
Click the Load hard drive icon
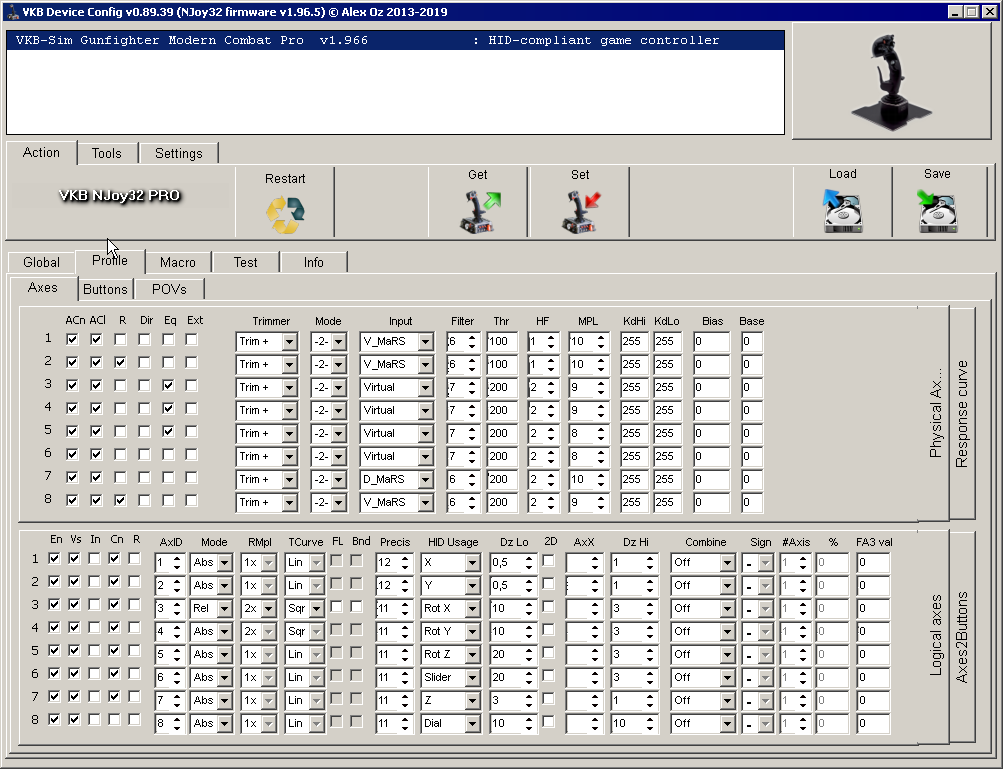pos(842,211)
